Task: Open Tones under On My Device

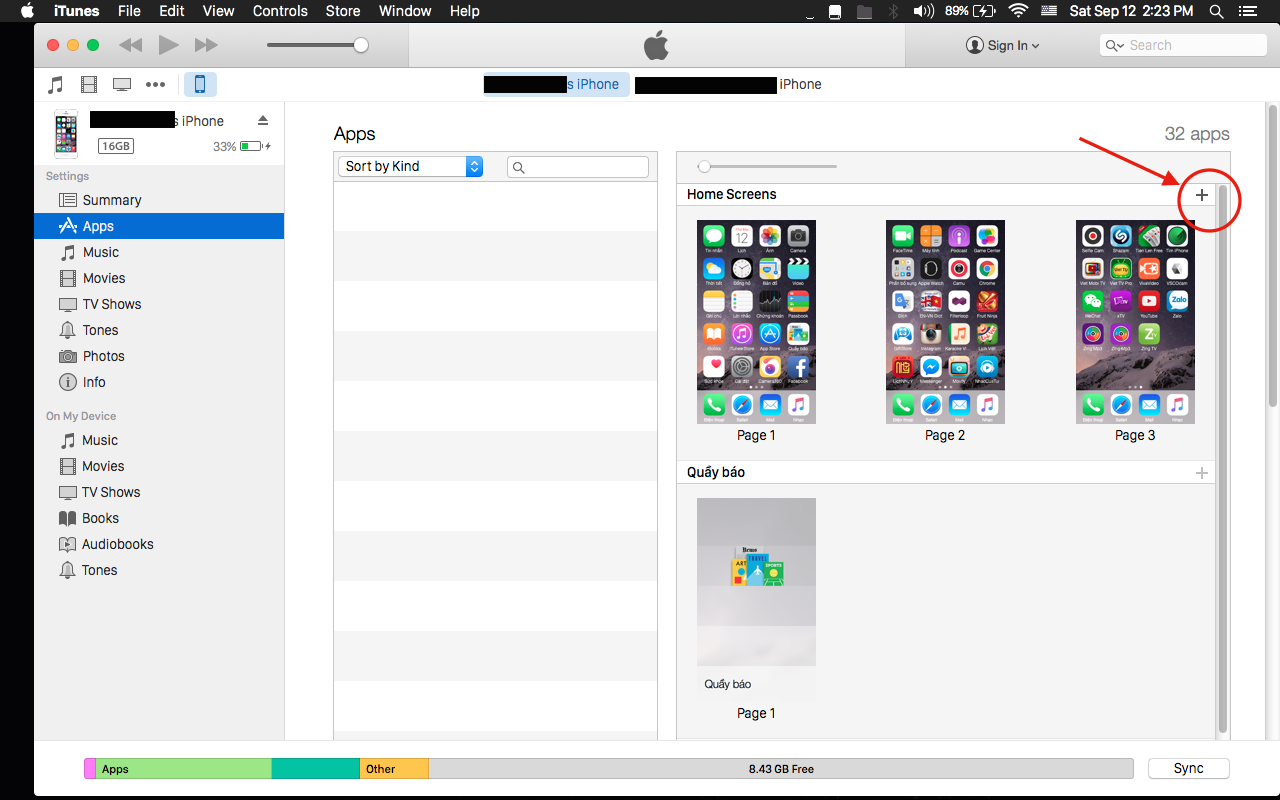Action: tap(159, 570)
